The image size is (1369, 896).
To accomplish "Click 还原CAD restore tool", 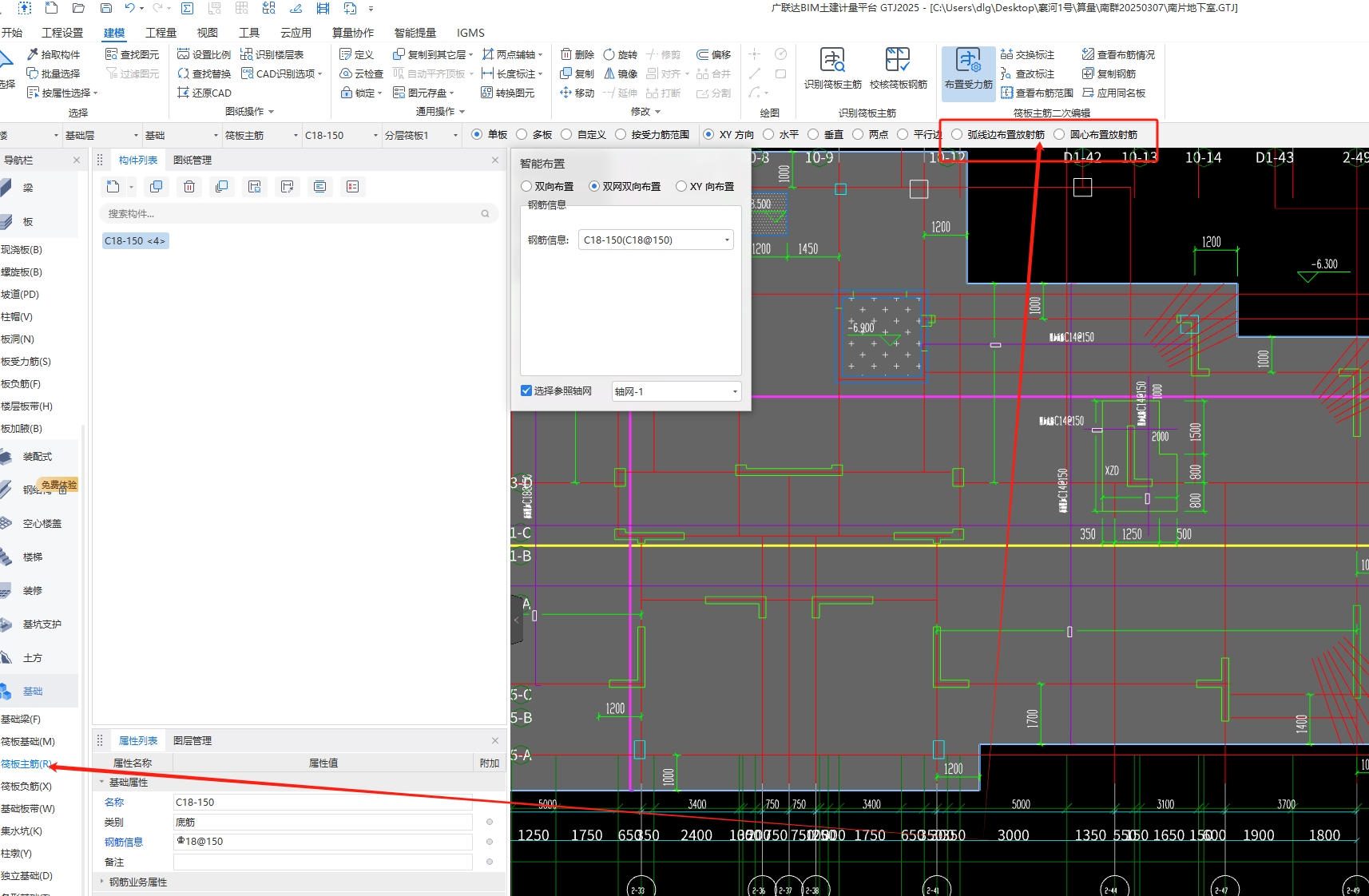I will coord(204,93).
